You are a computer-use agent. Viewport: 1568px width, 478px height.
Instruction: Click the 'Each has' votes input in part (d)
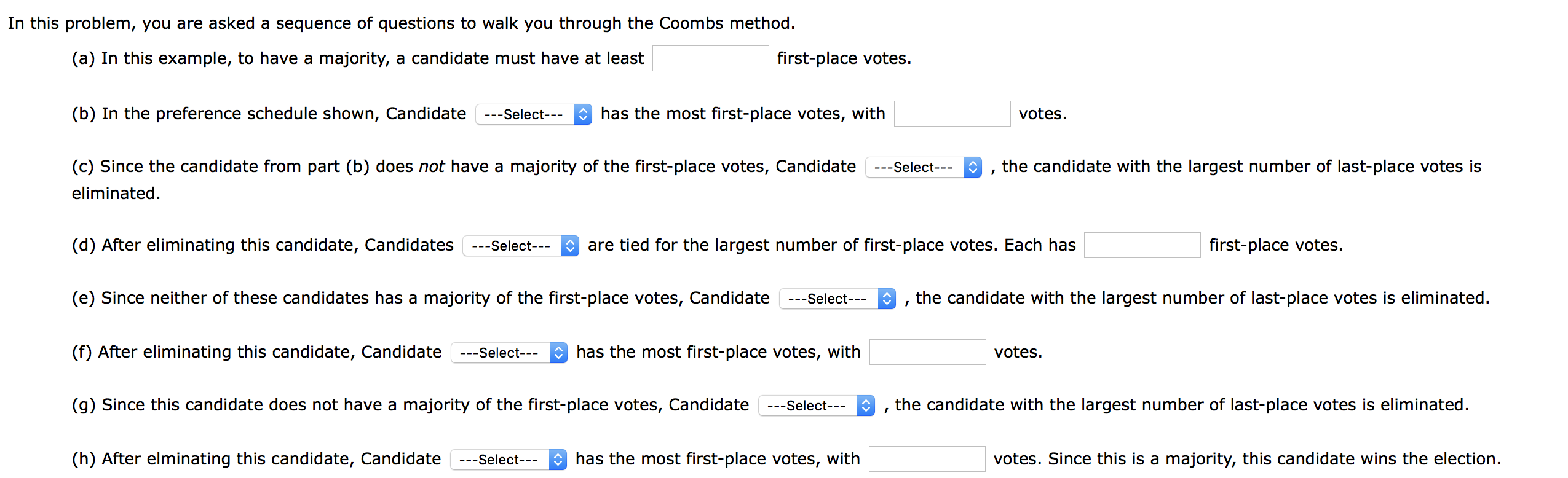pyautogui.click(x=1142, y=245)
